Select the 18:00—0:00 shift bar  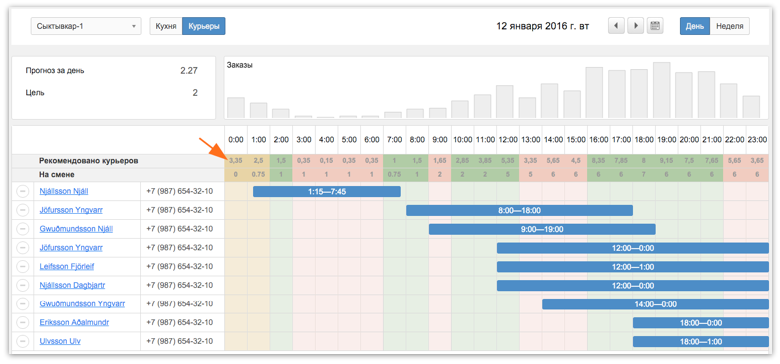(701, 323)
